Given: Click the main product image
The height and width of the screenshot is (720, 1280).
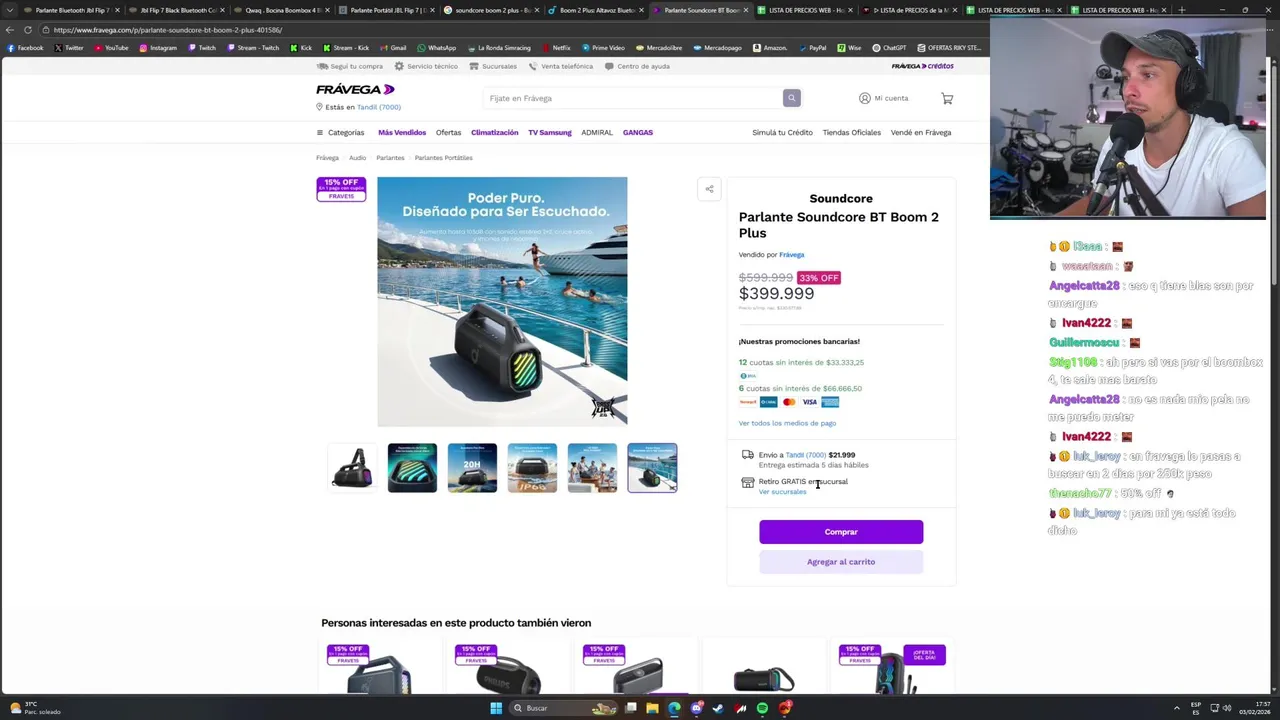Looking at the screenshot, I should click(x=502, y=302).
